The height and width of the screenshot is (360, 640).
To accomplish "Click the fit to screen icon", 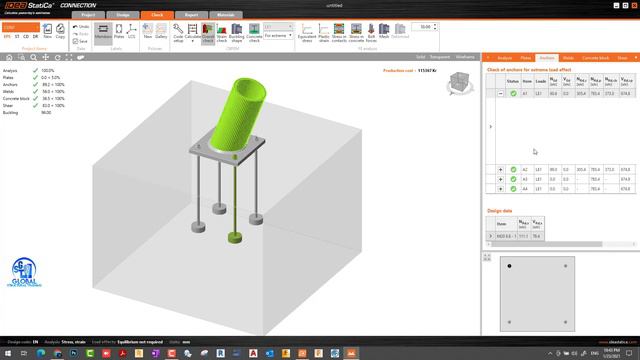I will pos(69,58).
